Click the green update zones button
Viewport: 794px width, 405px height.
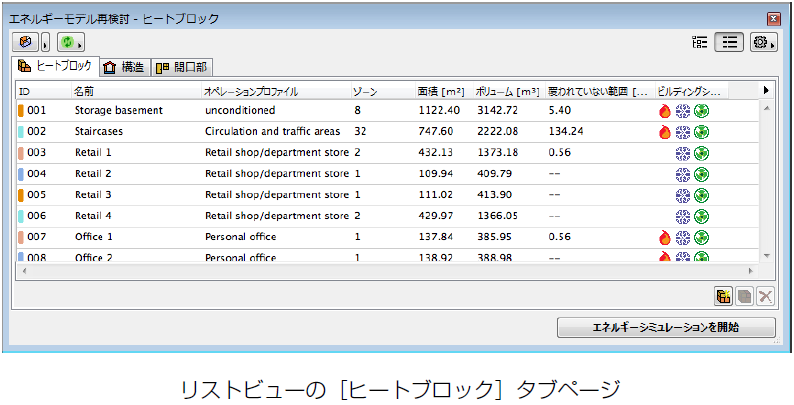pyautogui.click(x=71, y=42)
